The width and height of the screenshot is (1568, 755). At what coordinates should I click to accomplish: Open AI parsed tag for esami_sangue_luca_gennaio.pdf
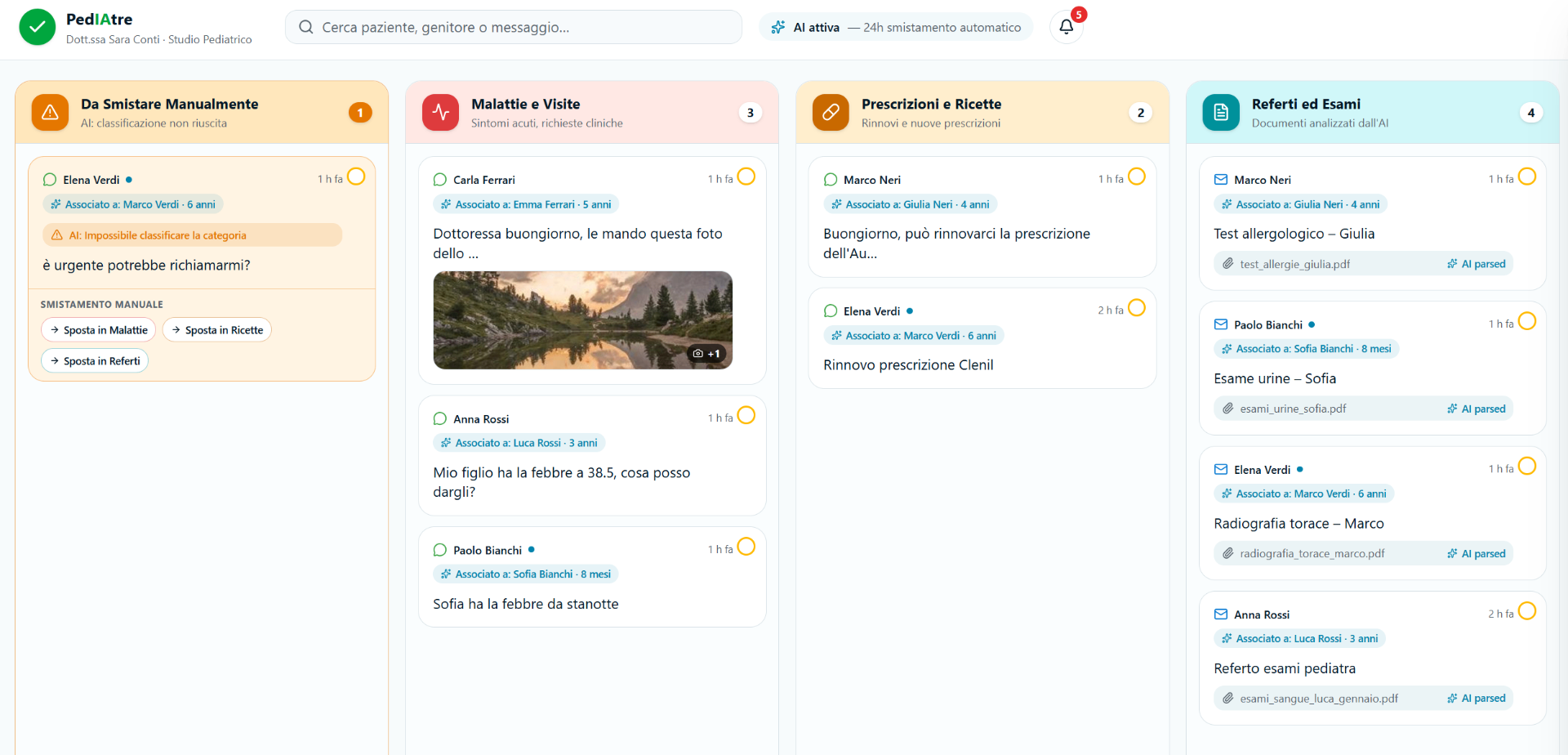coord(1477,699)
